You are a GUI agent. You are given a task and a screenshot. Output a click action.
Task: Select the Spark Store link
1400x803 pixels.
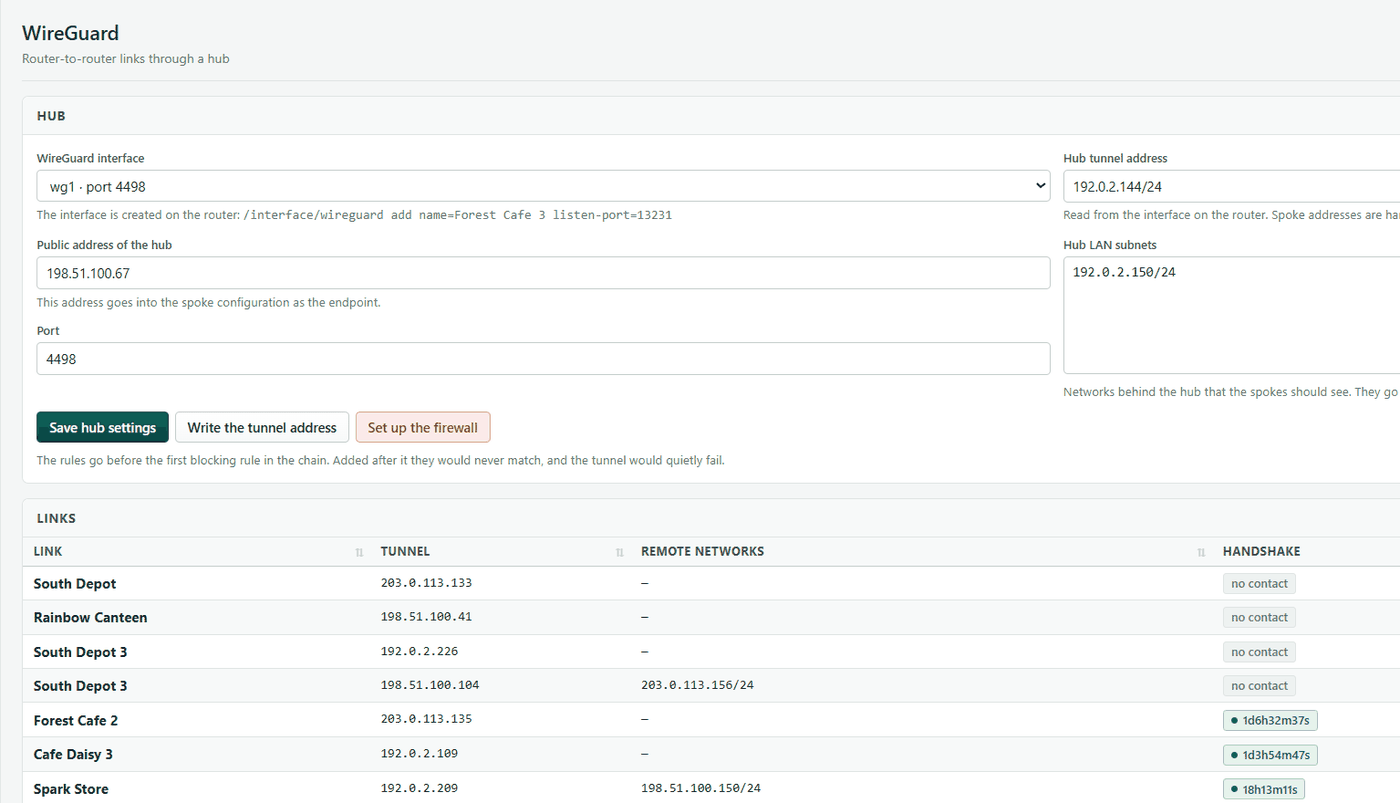(71, 789)
